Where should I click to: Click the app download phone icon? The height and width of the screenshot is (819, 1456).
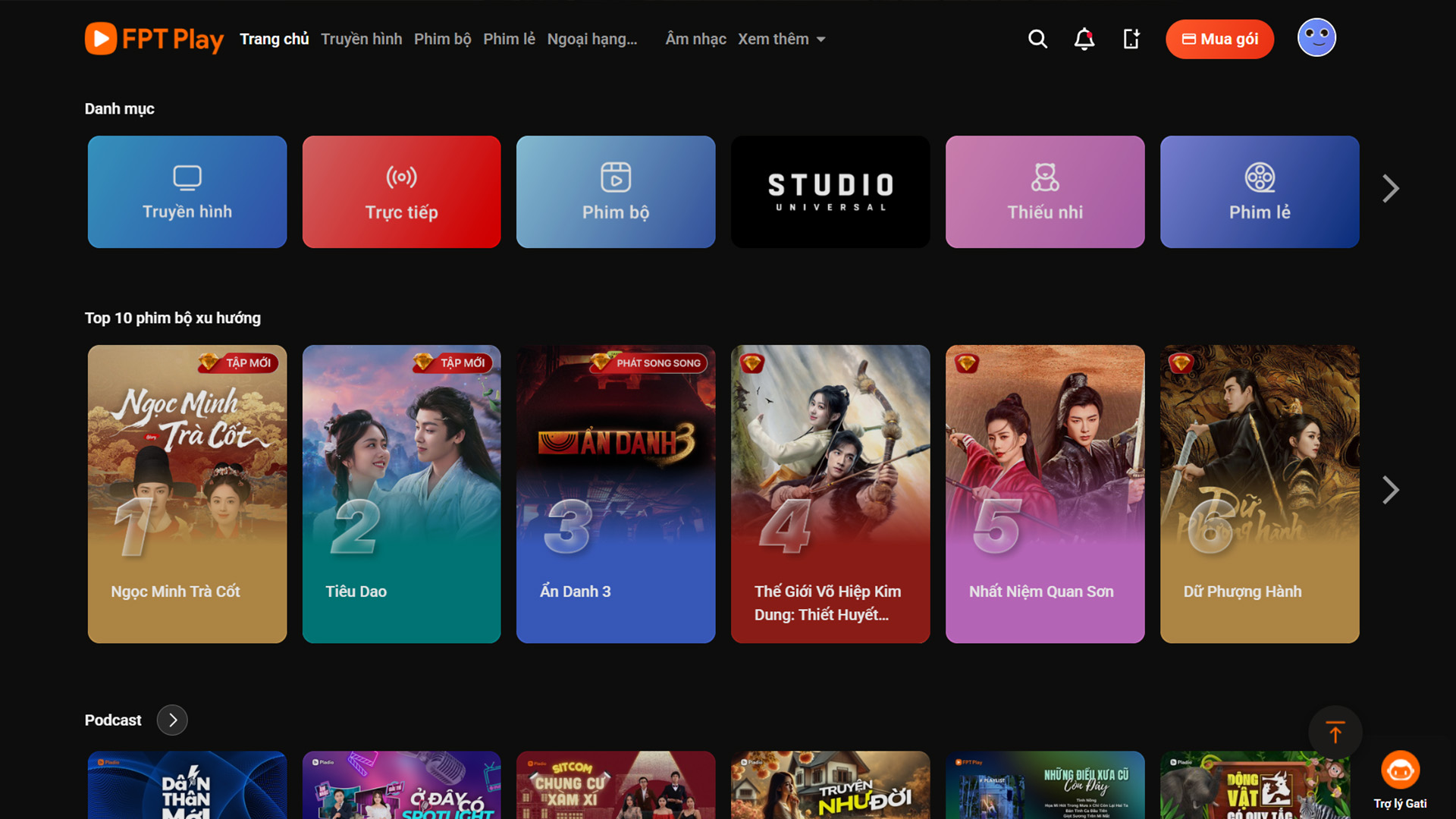(1131, 39)
